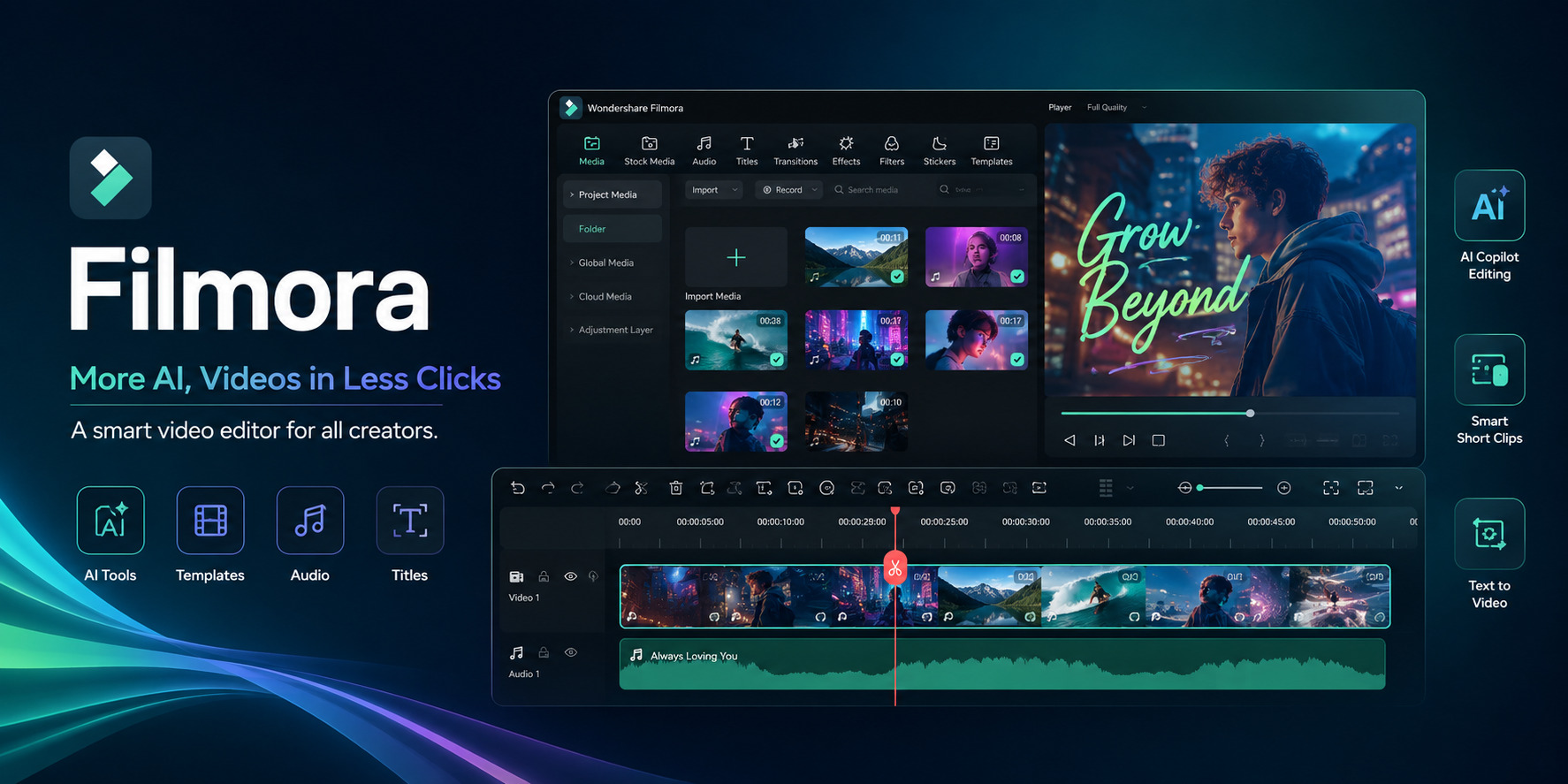Click the player progress slider handle

[1250, 413]
